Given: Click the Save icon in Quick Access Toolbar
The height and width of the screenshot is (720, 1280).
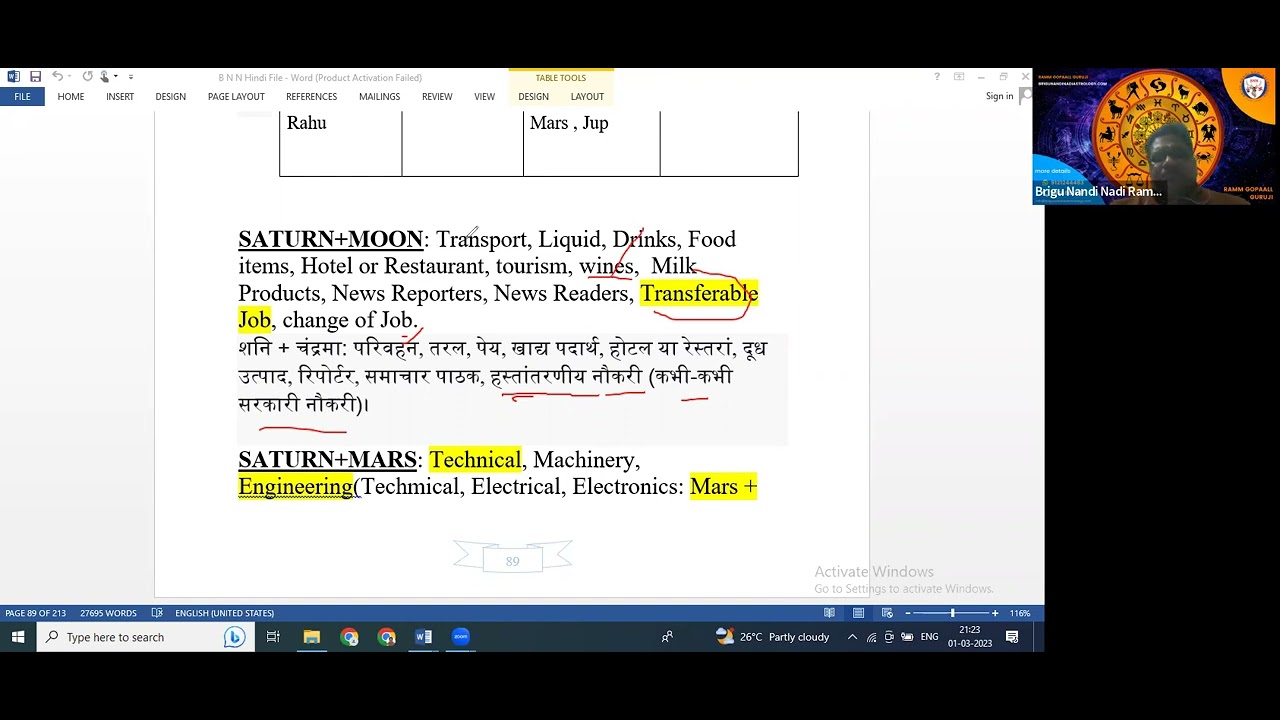Looking at the screenshot, I should [35, 77].
